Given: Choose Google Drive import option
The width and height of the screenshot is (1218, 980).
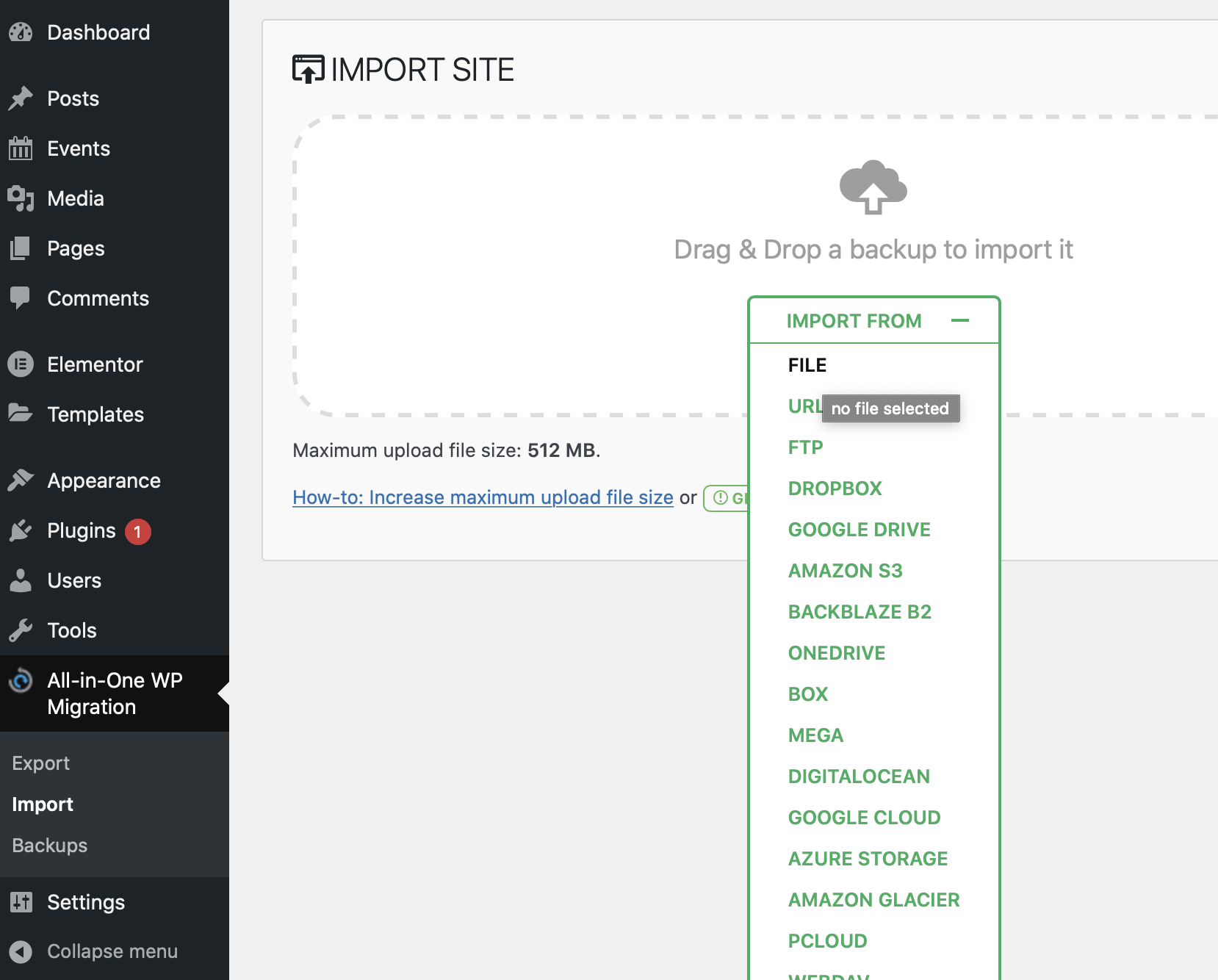Looking at the screenshot, I should (859, 530).
